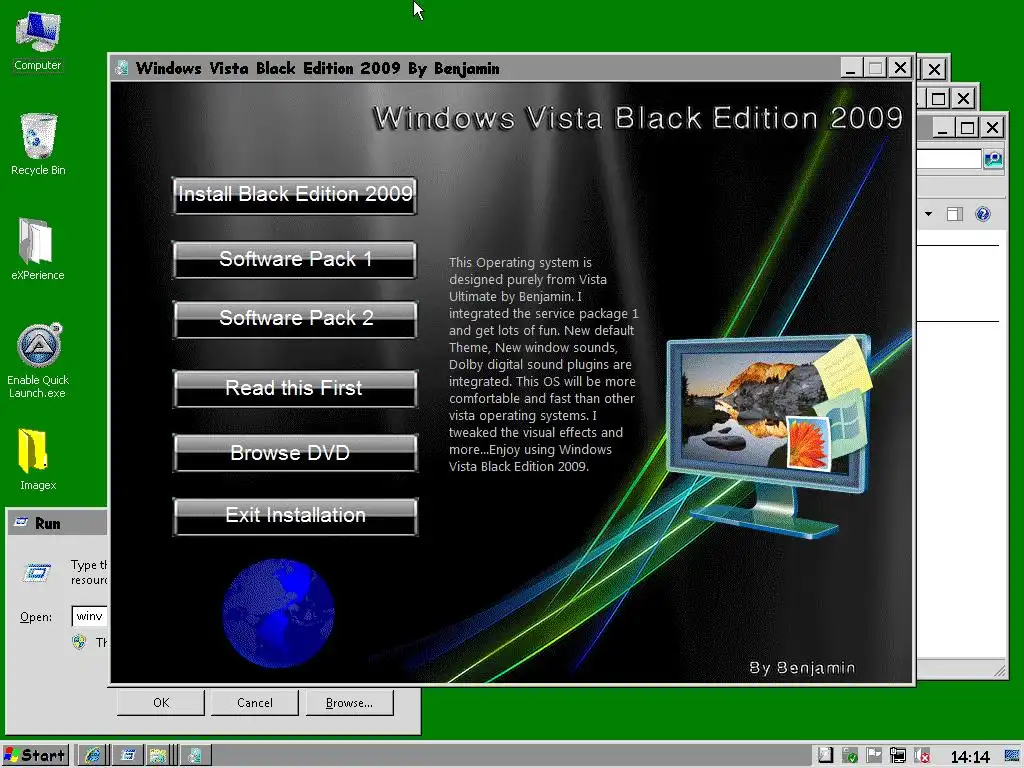Click the Run dialog title icon

21,522
